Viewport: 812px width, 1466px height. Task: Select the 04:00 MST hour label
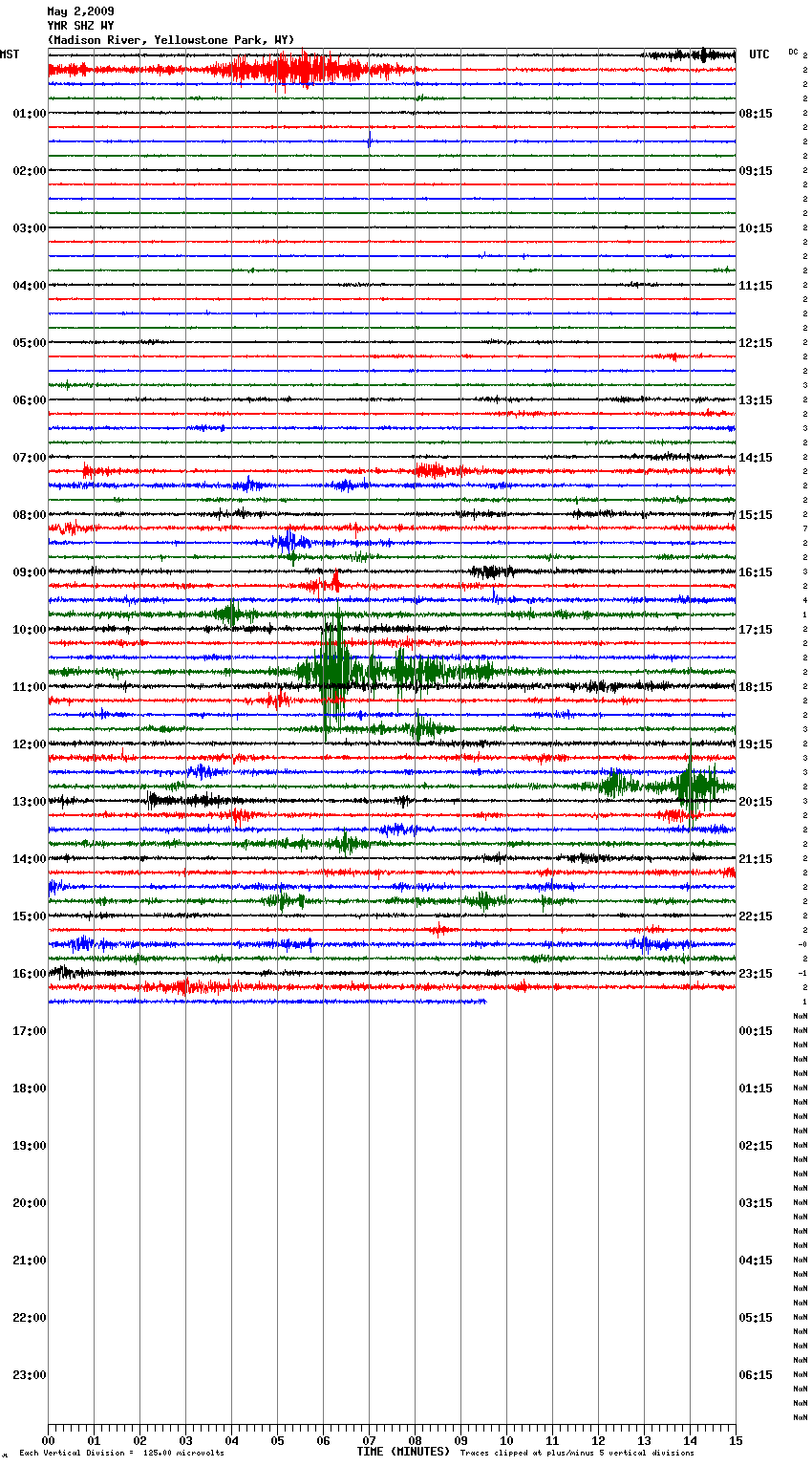click(x=30, y=286)
